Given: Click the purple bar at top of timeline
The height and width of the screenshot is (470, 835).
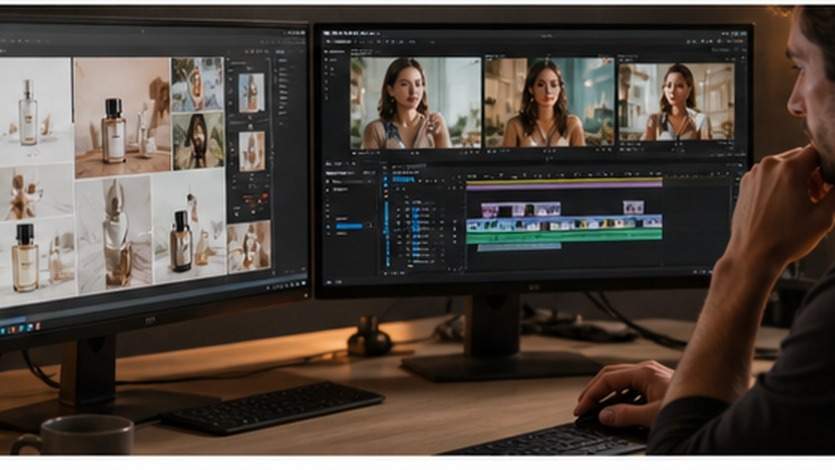Looking at the screenshot, I should [x=564, y=185].
